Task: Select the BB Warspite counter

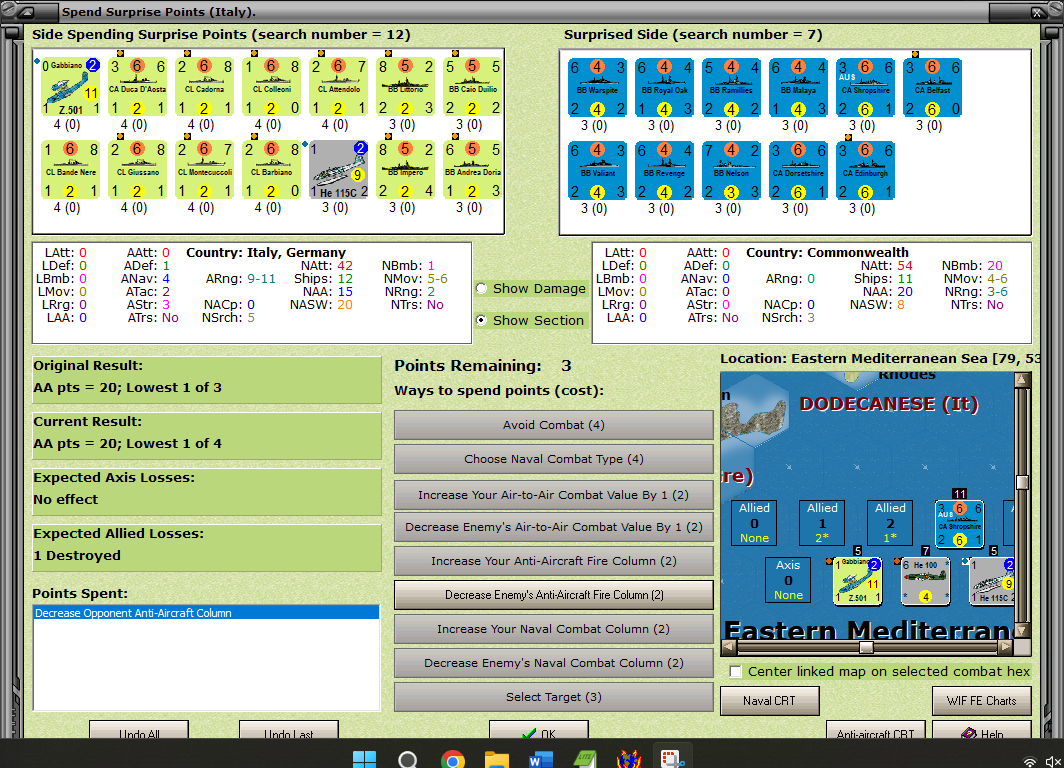Action: coord(597,88)
